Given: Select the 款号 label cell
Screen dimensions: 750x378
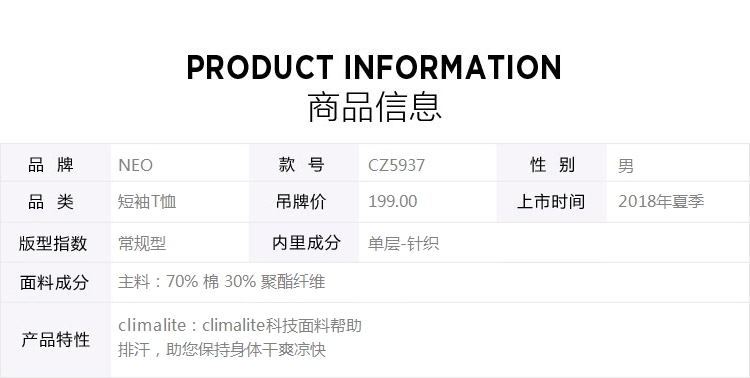Looking at the screenshot, I should coord(304,163).
